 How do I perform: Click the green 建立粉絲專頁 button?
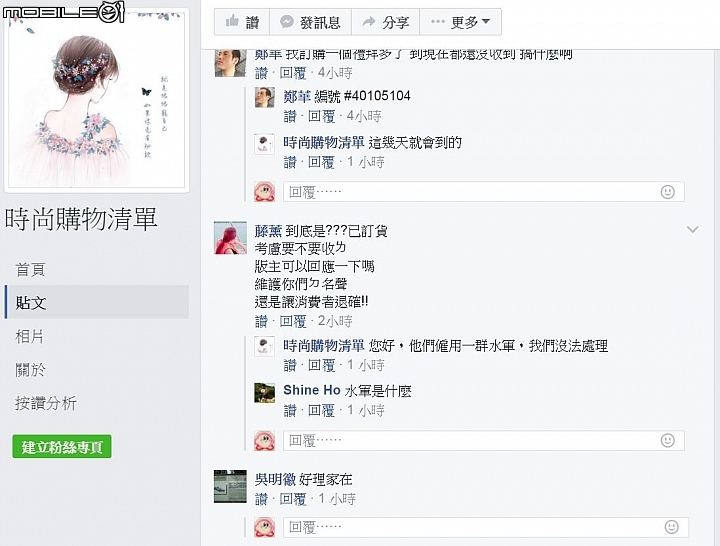(x=62, y=446)
